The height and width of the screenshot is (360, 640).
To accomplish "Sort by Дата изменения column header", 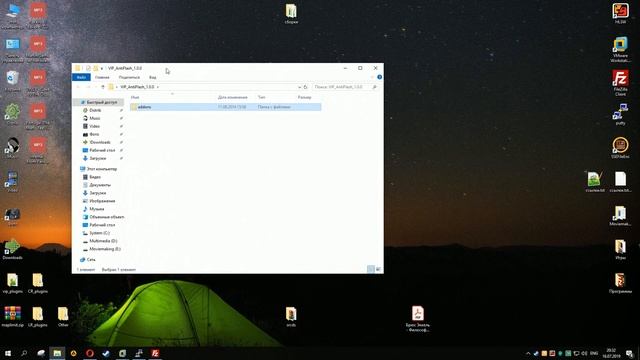I will click(x=233, y=97).
